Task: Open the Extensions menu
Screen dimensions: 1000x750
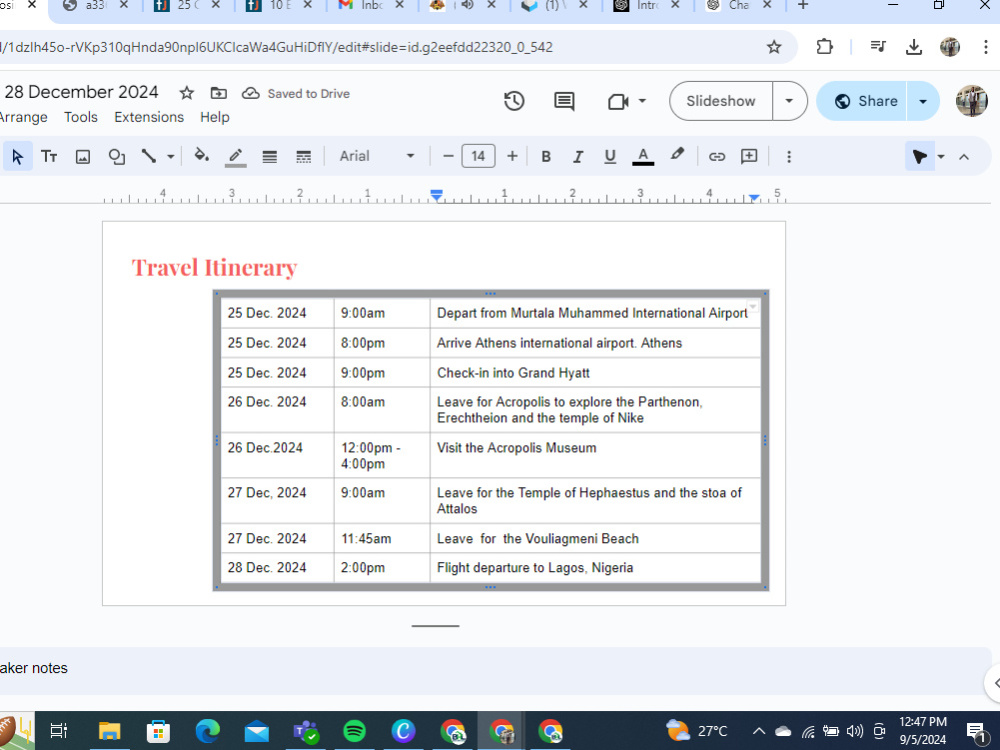Action: [149, 117]
